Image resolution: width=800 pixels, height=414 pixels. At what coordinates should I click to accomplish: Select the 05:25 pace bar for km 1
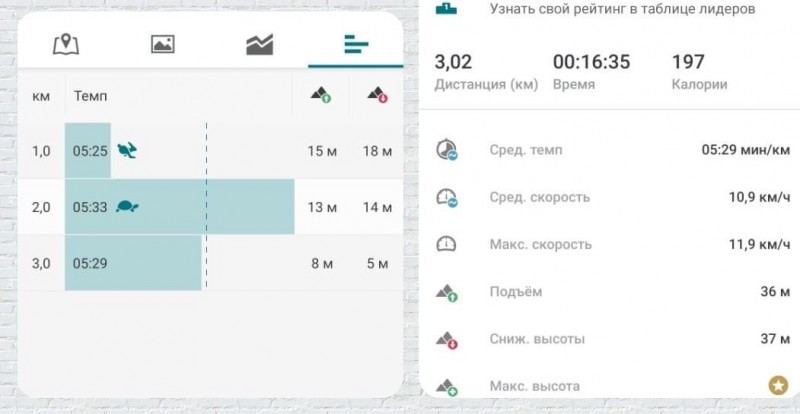tap(88, 151)
